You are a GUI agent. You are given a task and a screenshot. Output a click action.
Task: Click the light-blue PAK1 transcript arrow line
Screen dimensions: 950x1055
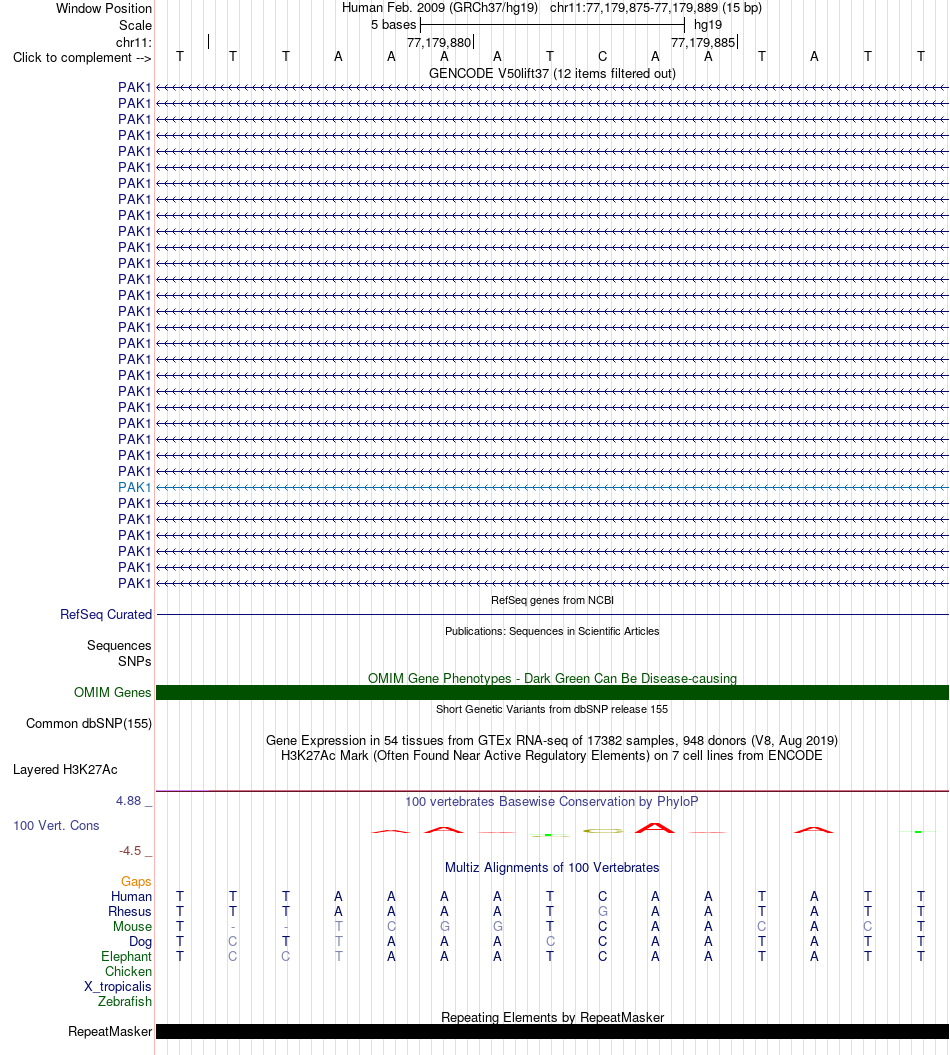coord(552,487)
